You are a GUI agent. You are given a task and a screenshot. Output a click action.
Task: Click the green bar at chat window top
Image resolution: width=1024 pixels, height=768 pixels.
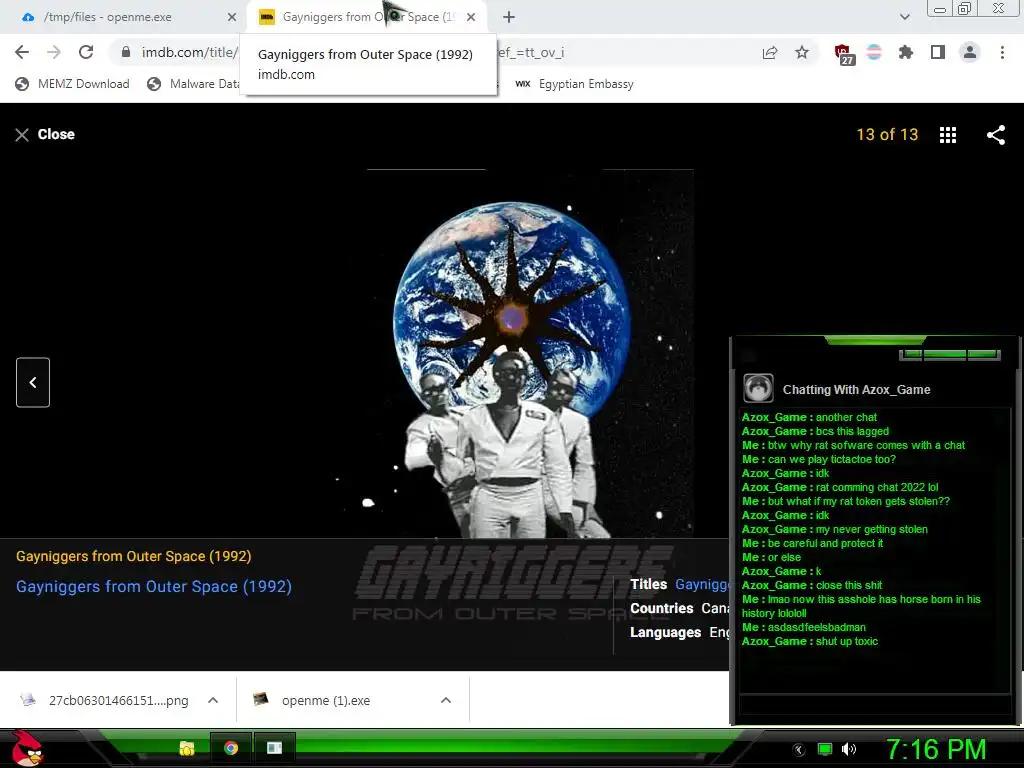(875, 340)
